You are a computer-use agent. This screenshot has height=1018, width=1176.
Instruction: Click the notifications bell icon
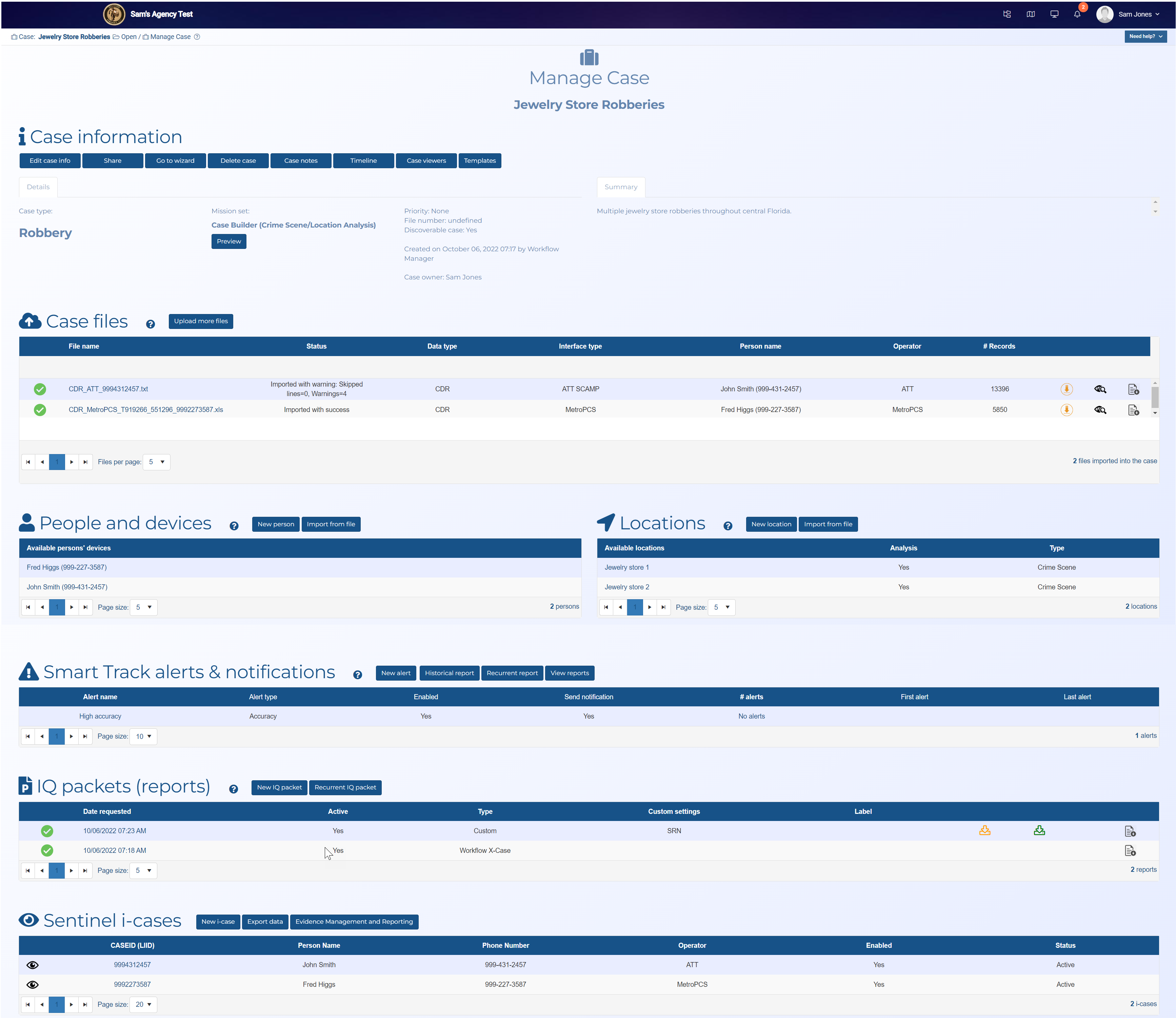1077,14
